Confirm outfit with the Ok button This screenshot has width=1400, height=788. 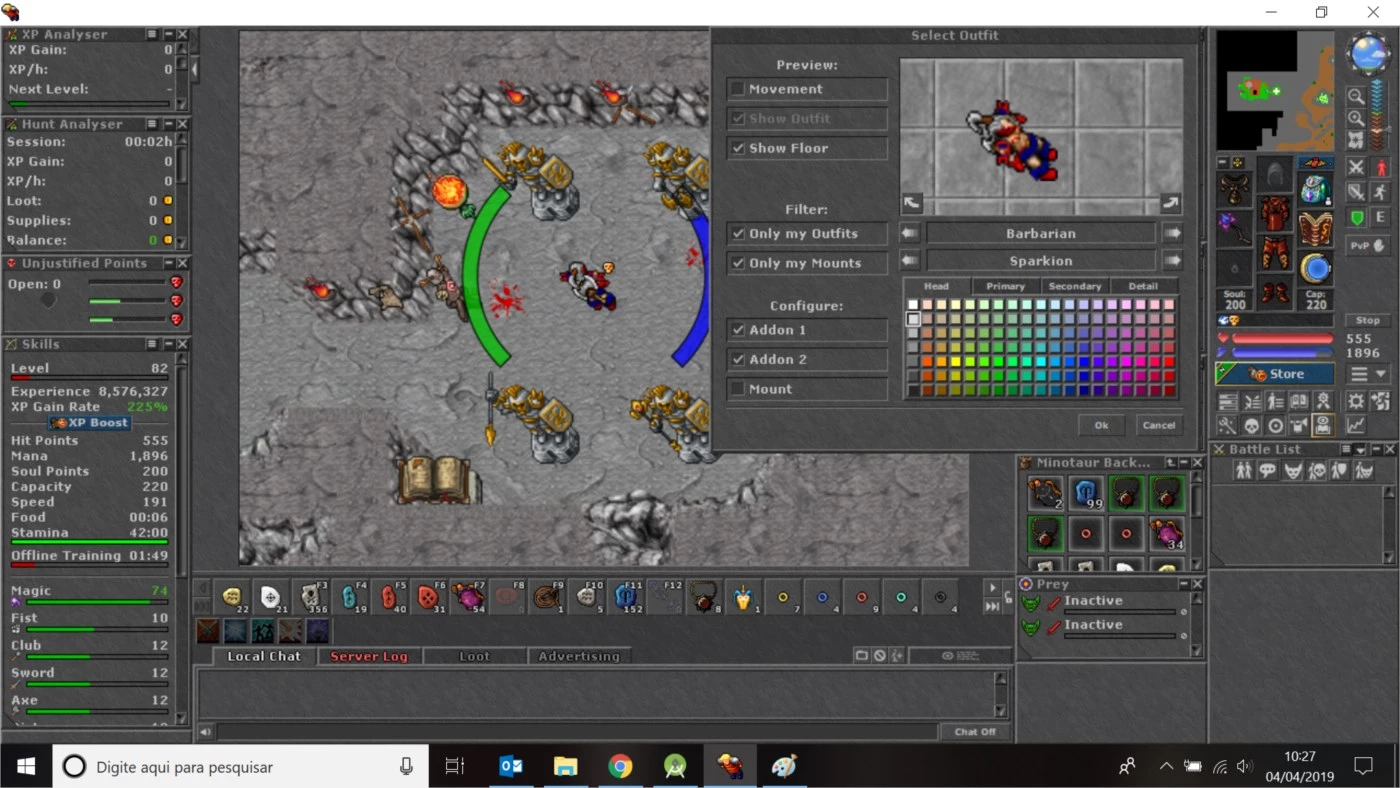pos(1101,425)
